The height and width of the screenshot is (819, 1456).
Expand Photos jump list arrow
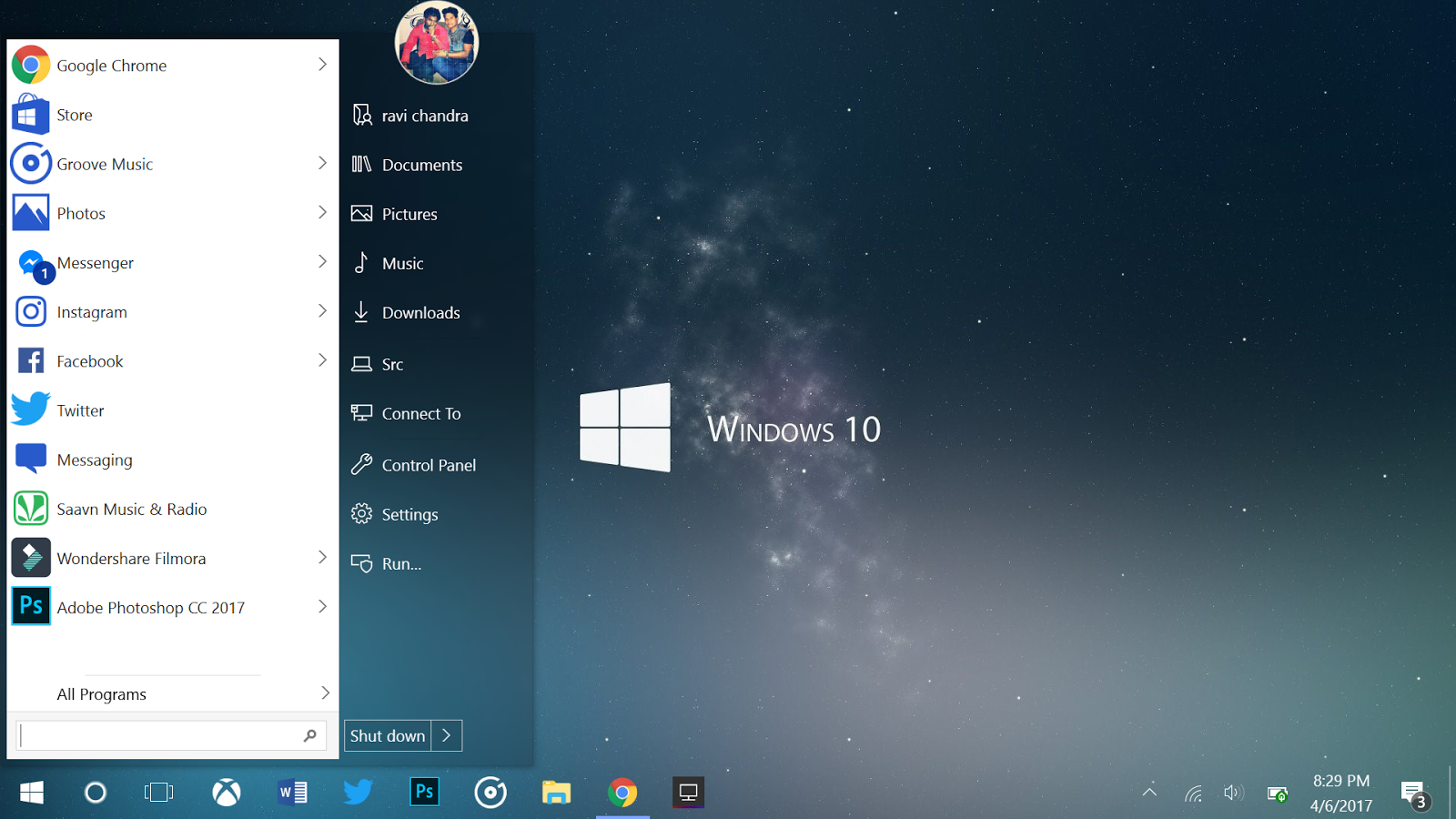(x=322, y=212)
